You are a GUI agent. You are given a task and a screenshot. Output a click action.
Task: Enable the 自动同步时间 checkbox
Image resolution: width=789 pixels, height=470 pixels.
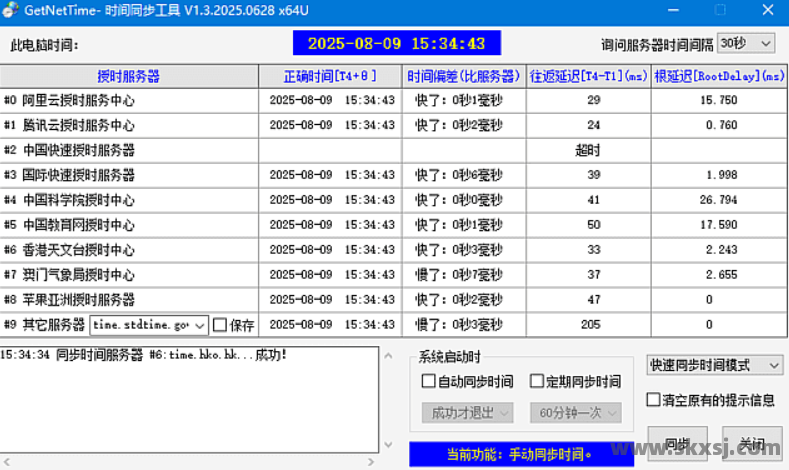click(x=428, y=381)
